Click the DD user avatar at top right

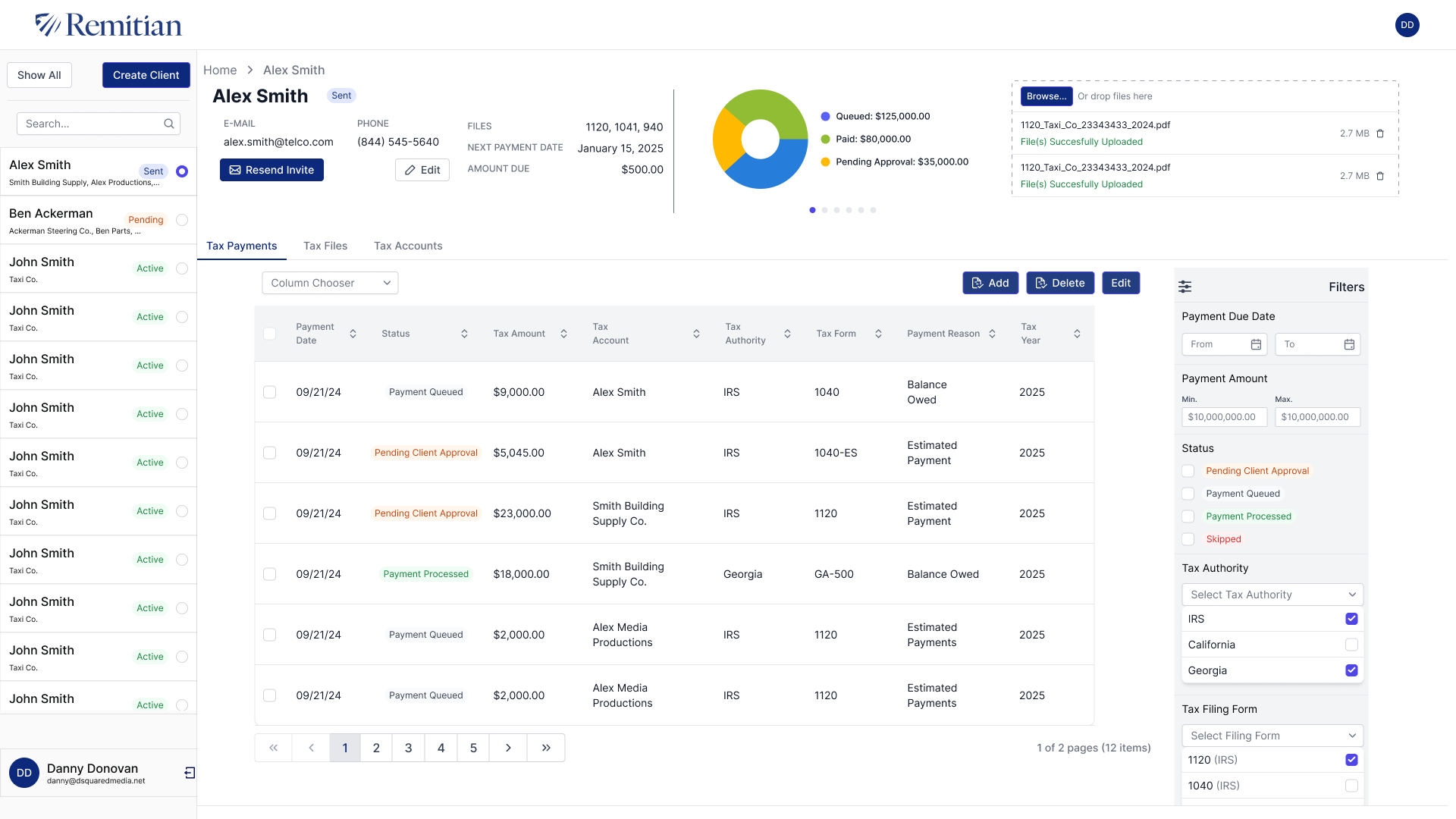1407,25
